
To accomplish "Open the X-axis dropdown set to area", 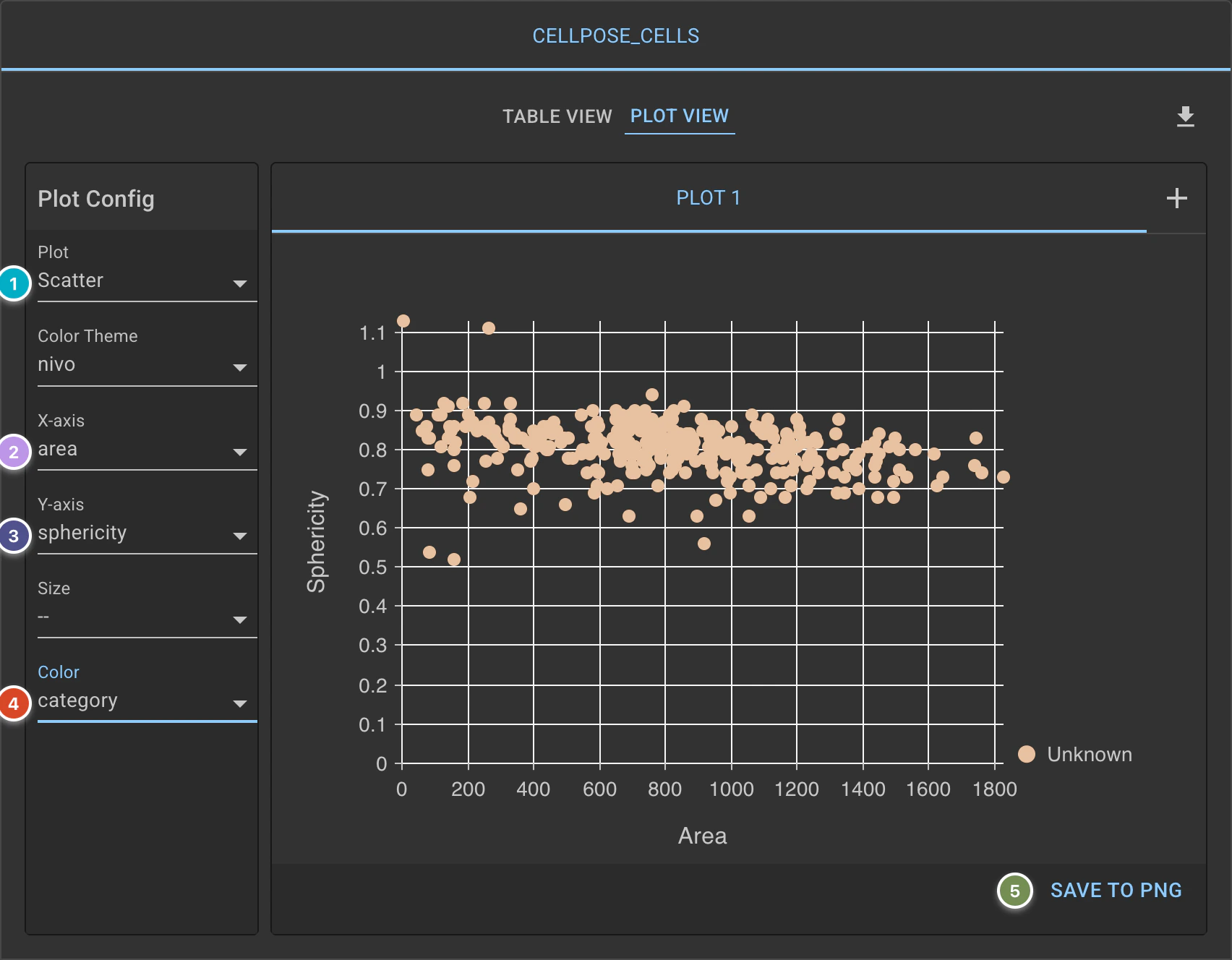I will pyautogui.click(x=147, y=450).
